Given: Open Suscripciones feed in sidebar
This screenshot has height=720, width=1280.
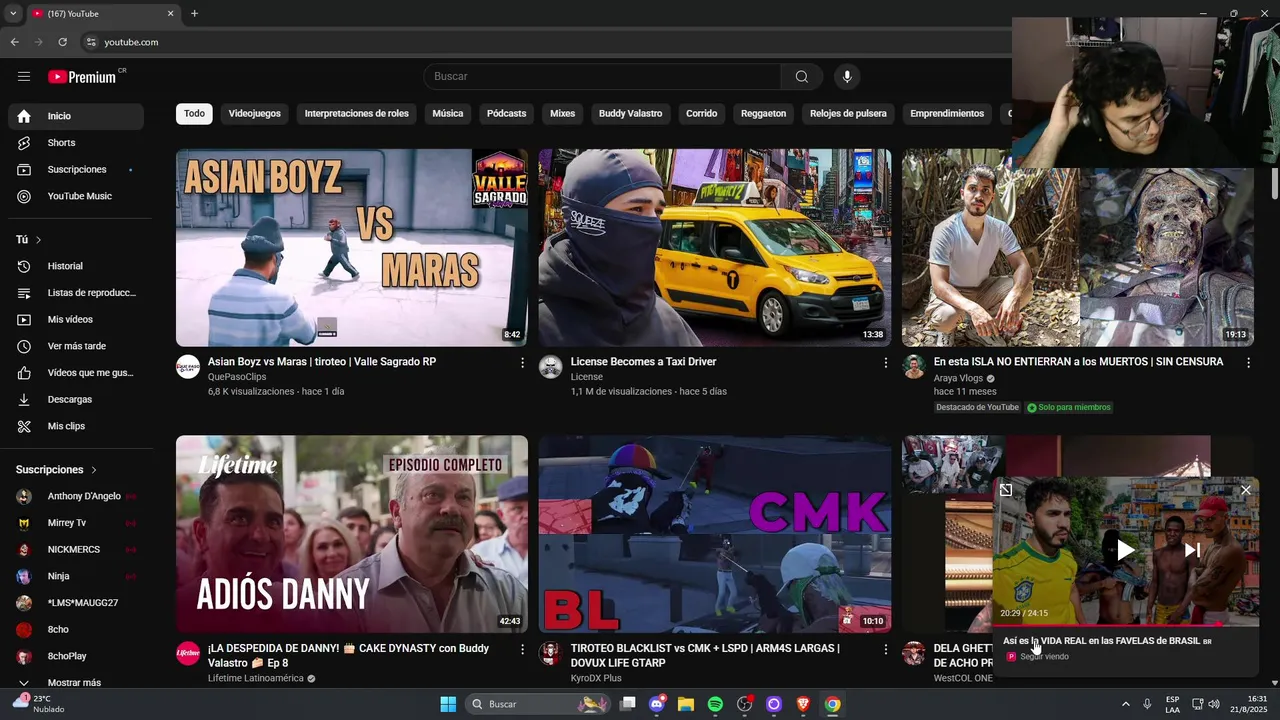Looking at the screenshot, I should tap(76, 170).
